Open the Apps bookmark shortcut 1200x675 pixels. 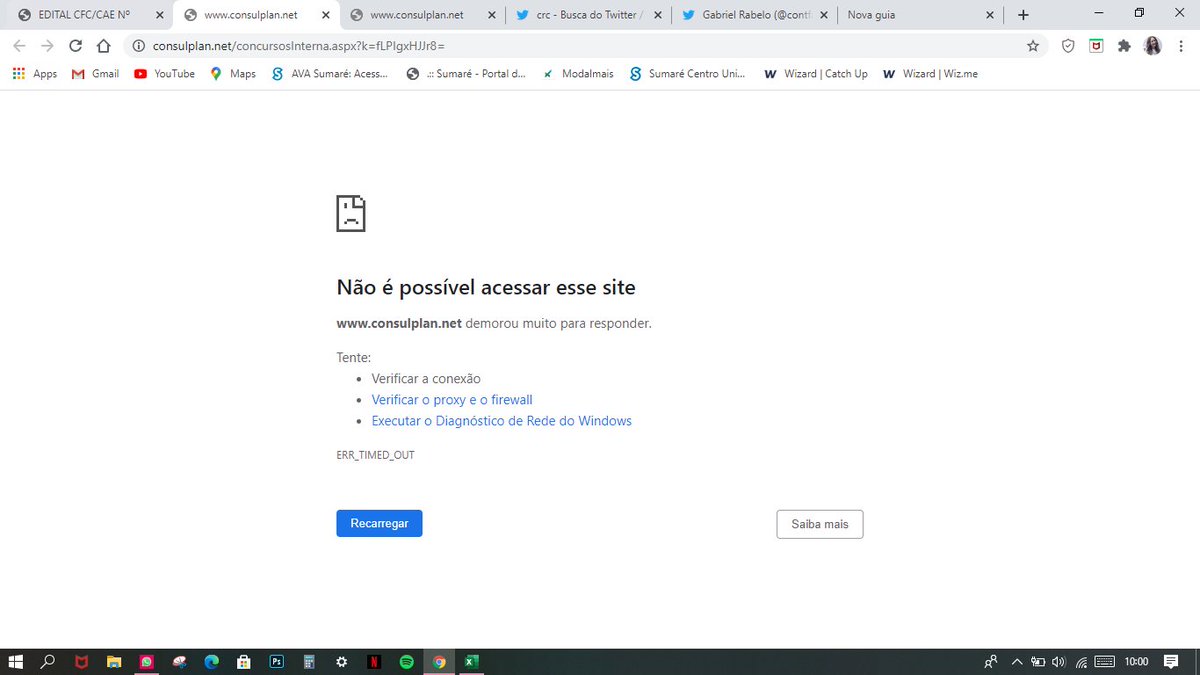35,74
